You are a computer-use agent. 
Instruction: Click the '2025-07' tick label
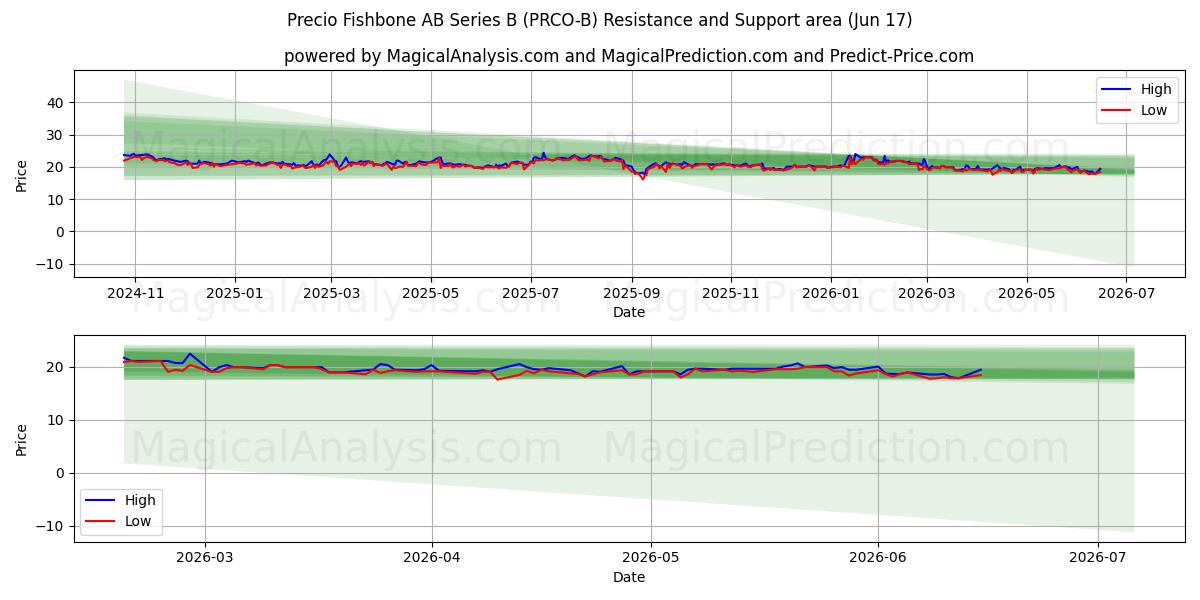(530, 293)
